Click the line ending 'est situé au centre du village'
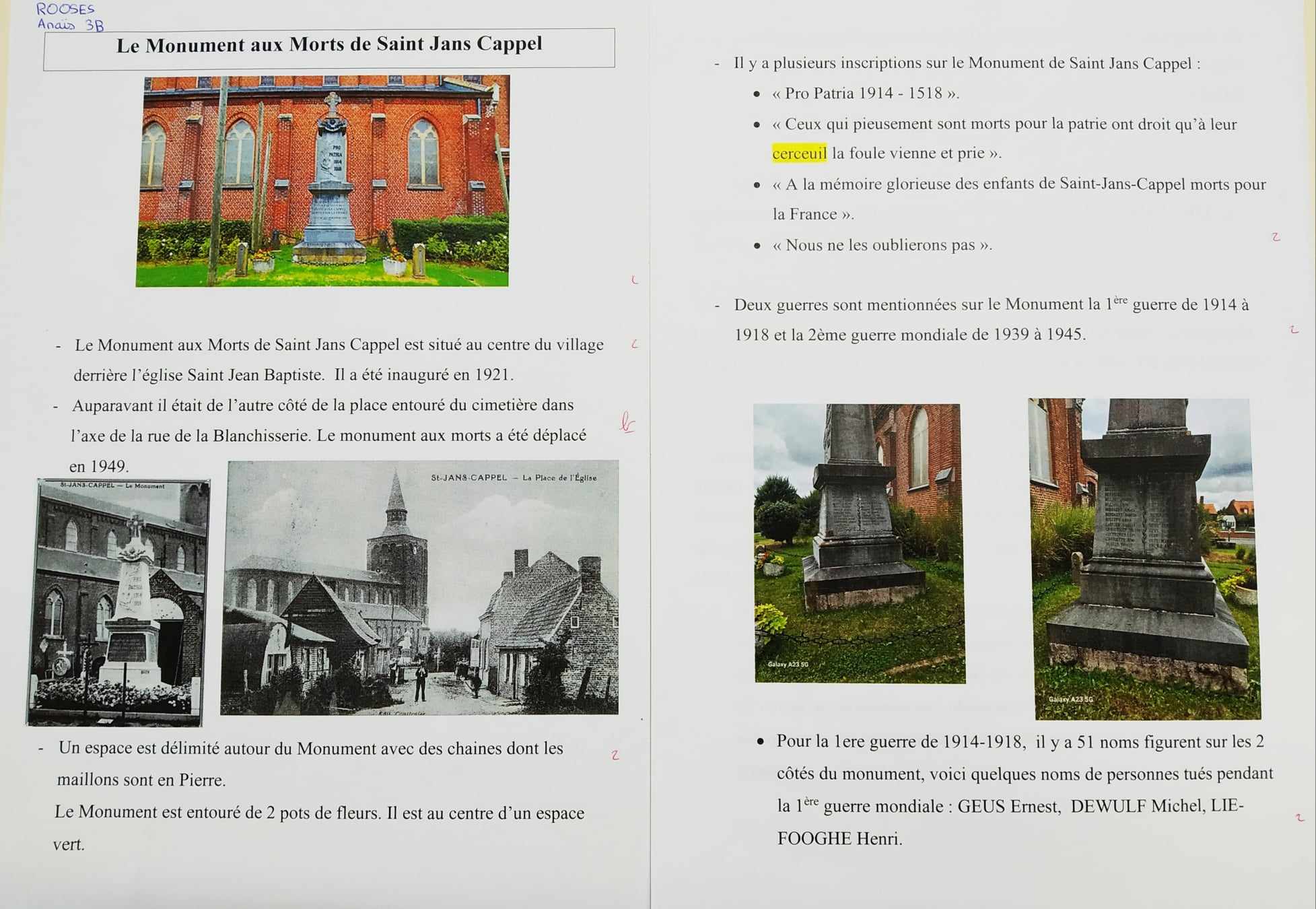Image resolution: width=1316 pixels, height=909 pixels. 339,345
